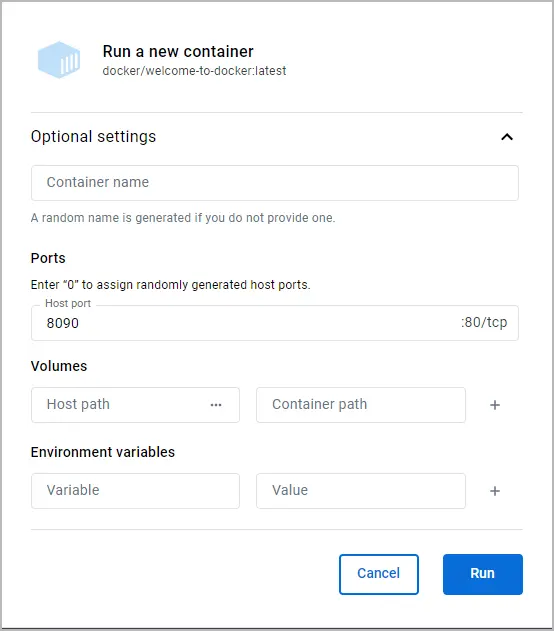554x631 pixels.
Task: Select the docker/welcome-to-docker:latest image name
Action: click(x=194, y=71)
